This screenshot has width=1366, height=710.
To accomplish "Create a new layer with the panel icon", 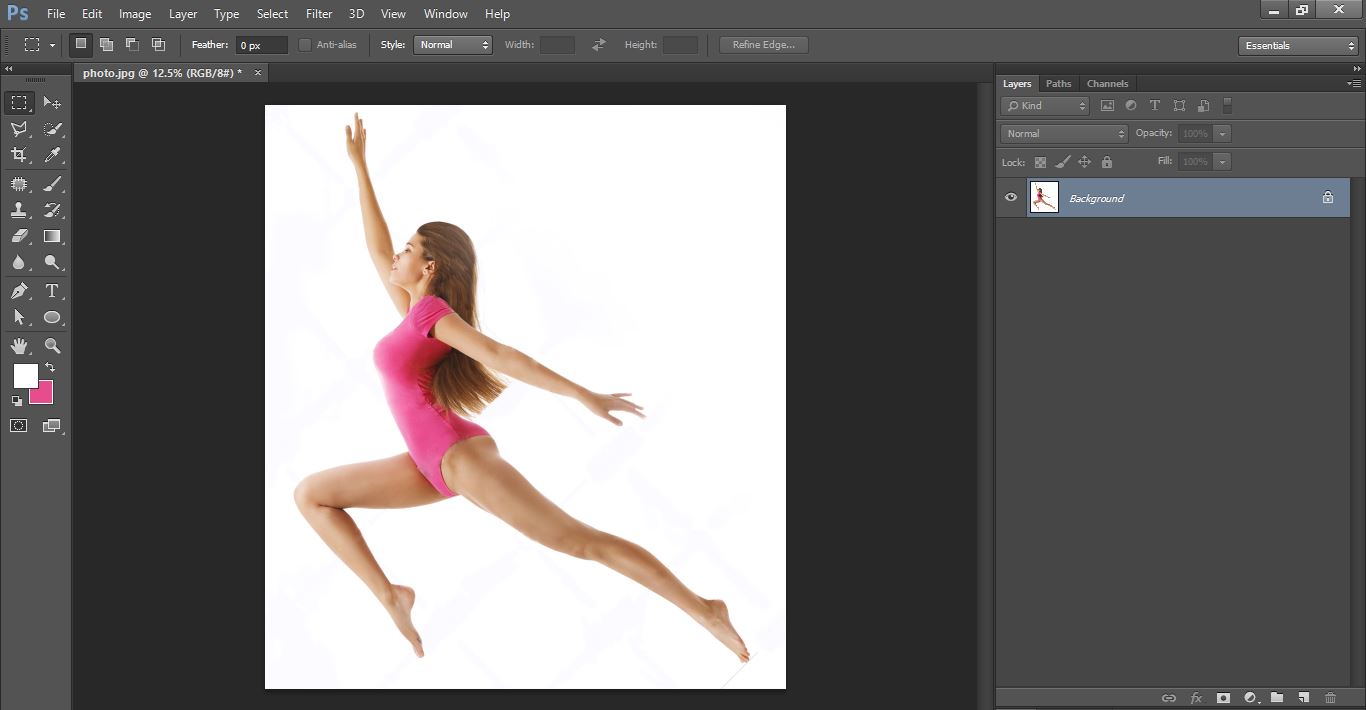I will pyautogui.click(x=1303, y=697).
